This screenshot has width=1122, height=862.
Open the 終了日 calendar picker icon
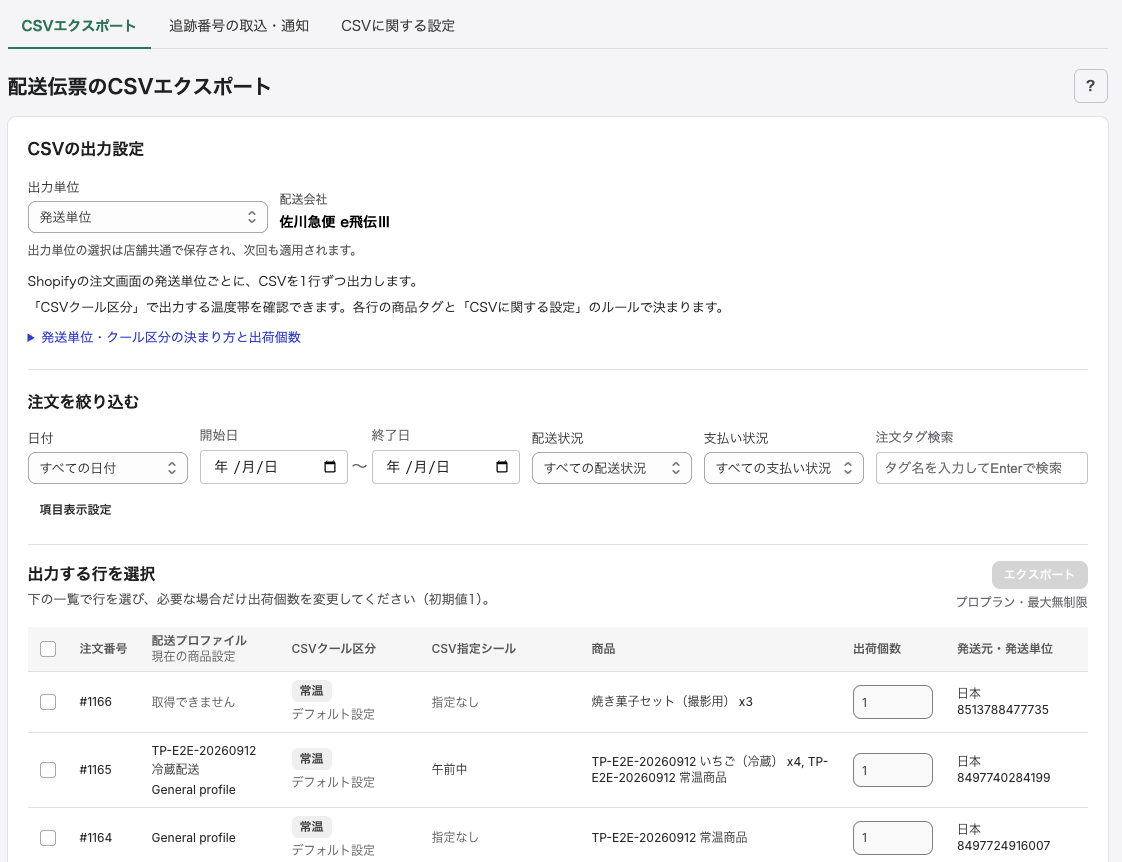[x=502, y=467]
